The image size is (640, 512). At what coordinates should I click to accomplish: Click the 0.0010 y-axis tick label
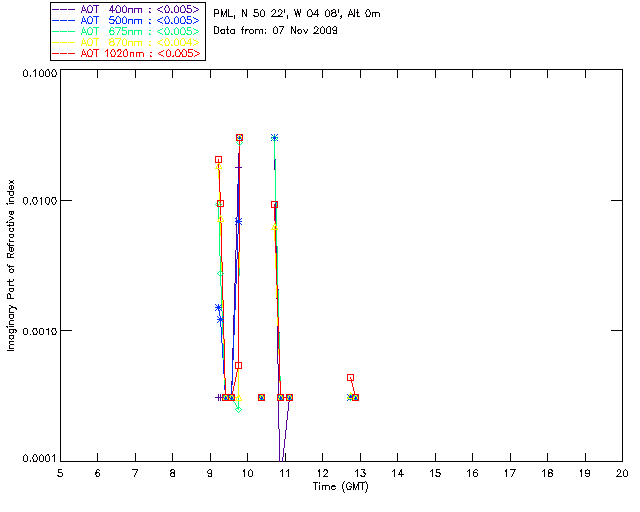point(40,331)
